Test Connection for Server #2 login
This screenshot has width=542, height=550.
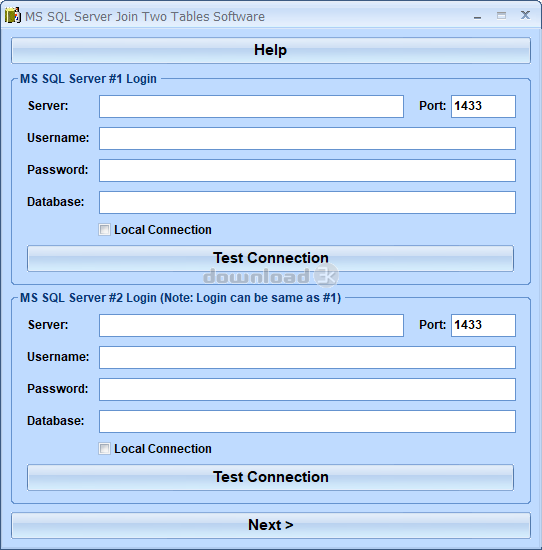270,477
